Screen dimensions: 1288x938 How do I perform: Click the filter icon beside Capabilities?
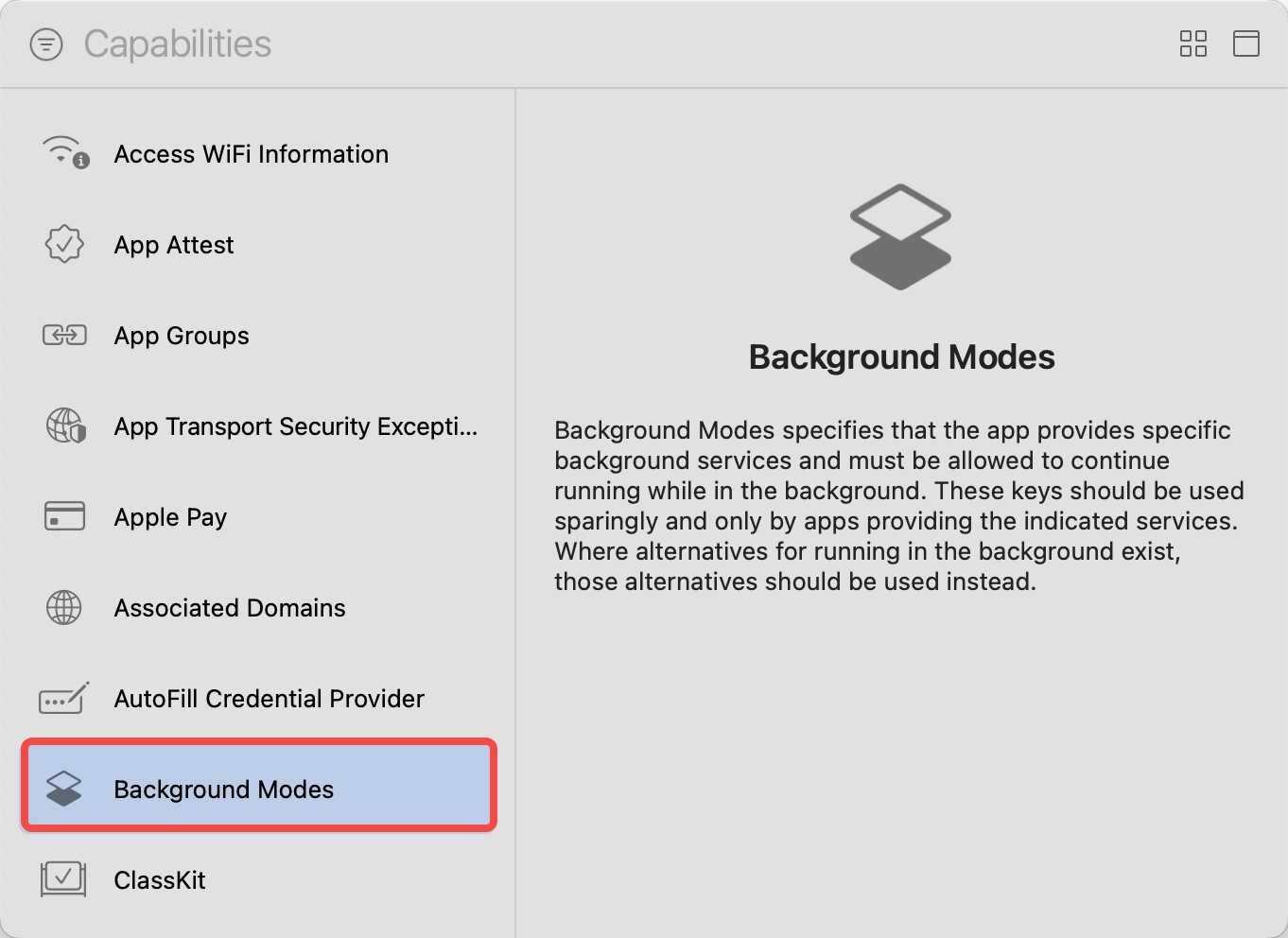click(x=46, y=44)
